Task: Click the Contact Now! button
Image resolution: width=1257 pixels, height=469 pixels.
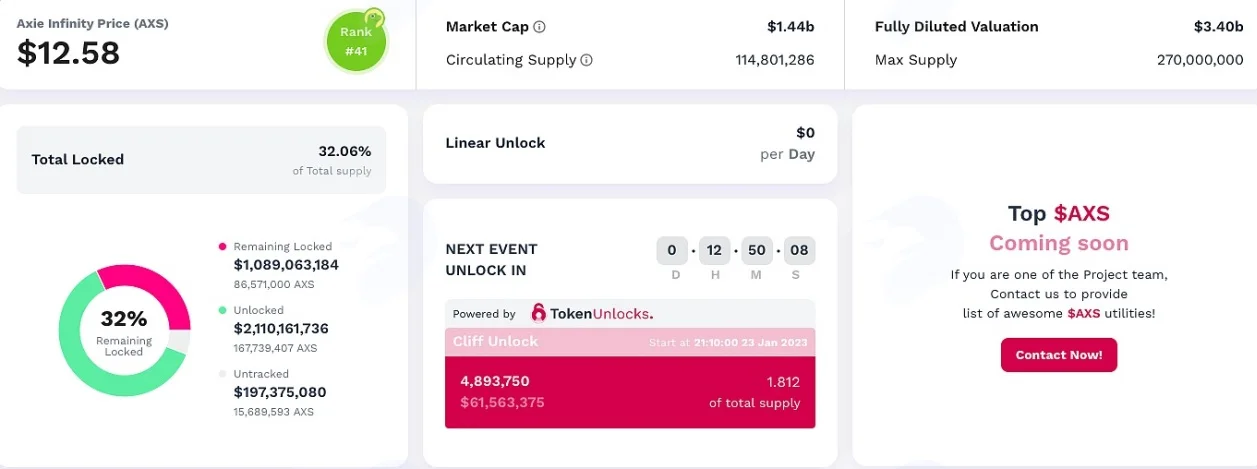Action: click(1059, 355)
